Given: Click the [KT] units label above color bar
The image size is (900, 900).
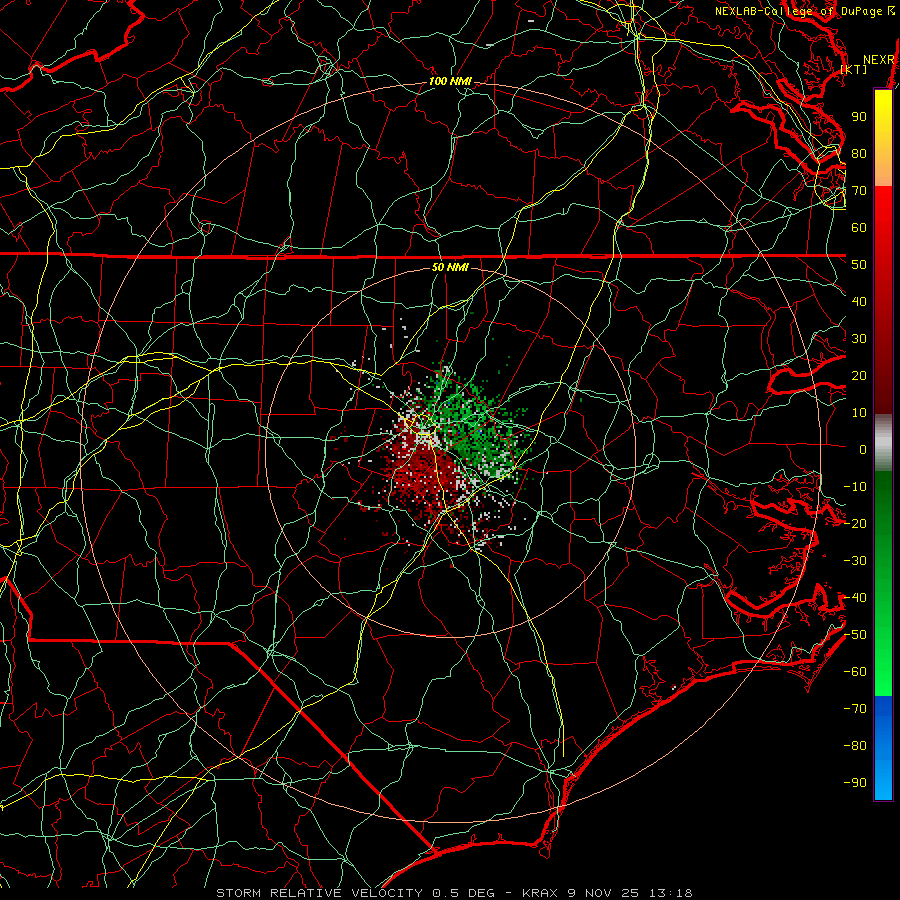Looking at the screenshot, I should coord(854,69).
